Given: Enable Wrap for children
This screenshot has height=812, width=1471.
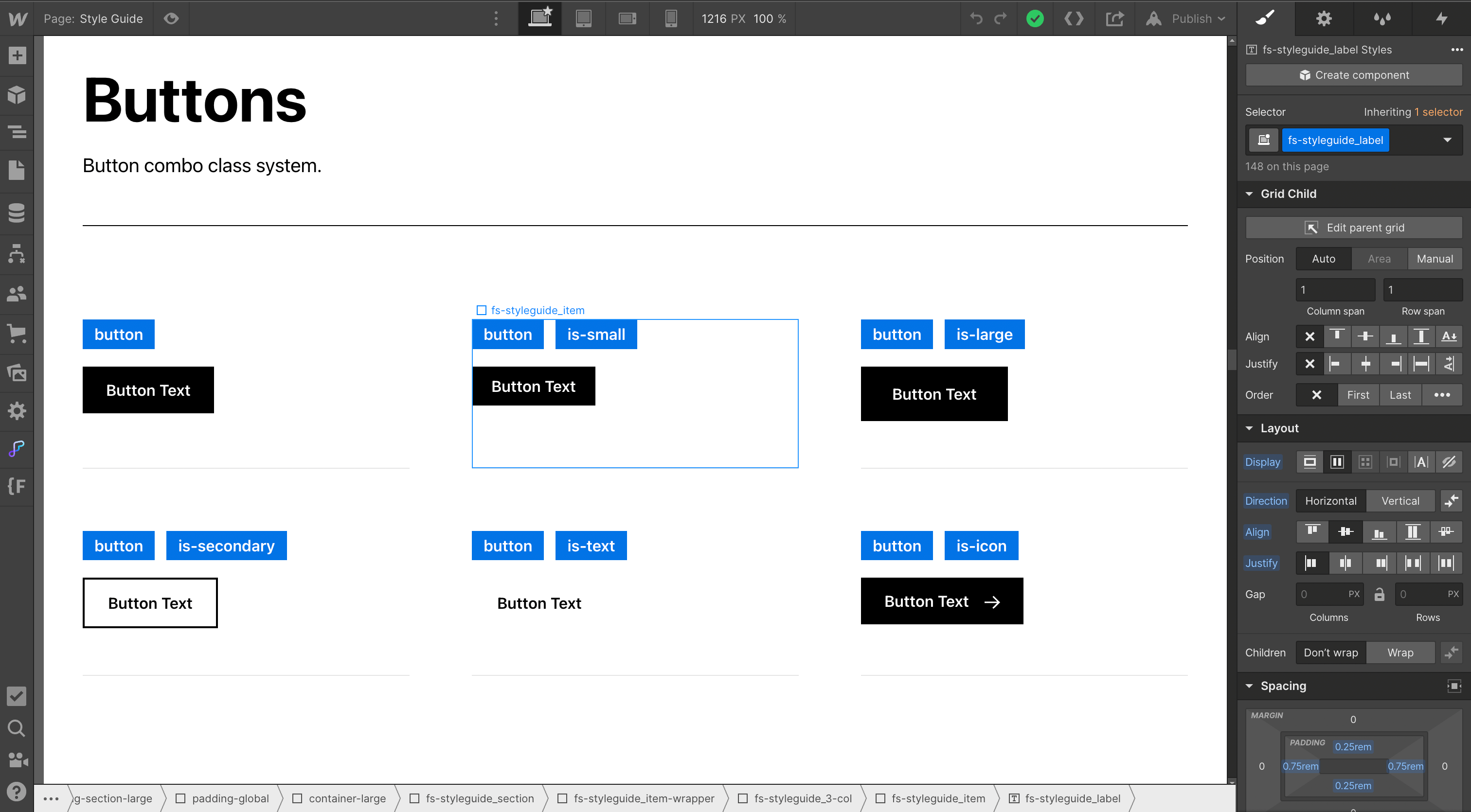Looking at the screenshot, I should click(x=1399, y=652).
